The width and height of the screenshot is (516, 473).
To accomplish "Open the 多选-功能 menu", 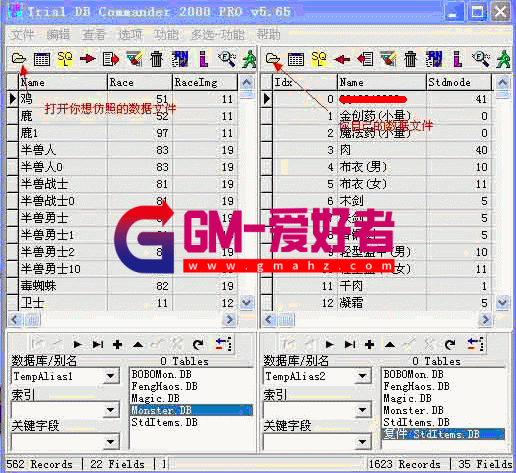I will tap(218, 35).
